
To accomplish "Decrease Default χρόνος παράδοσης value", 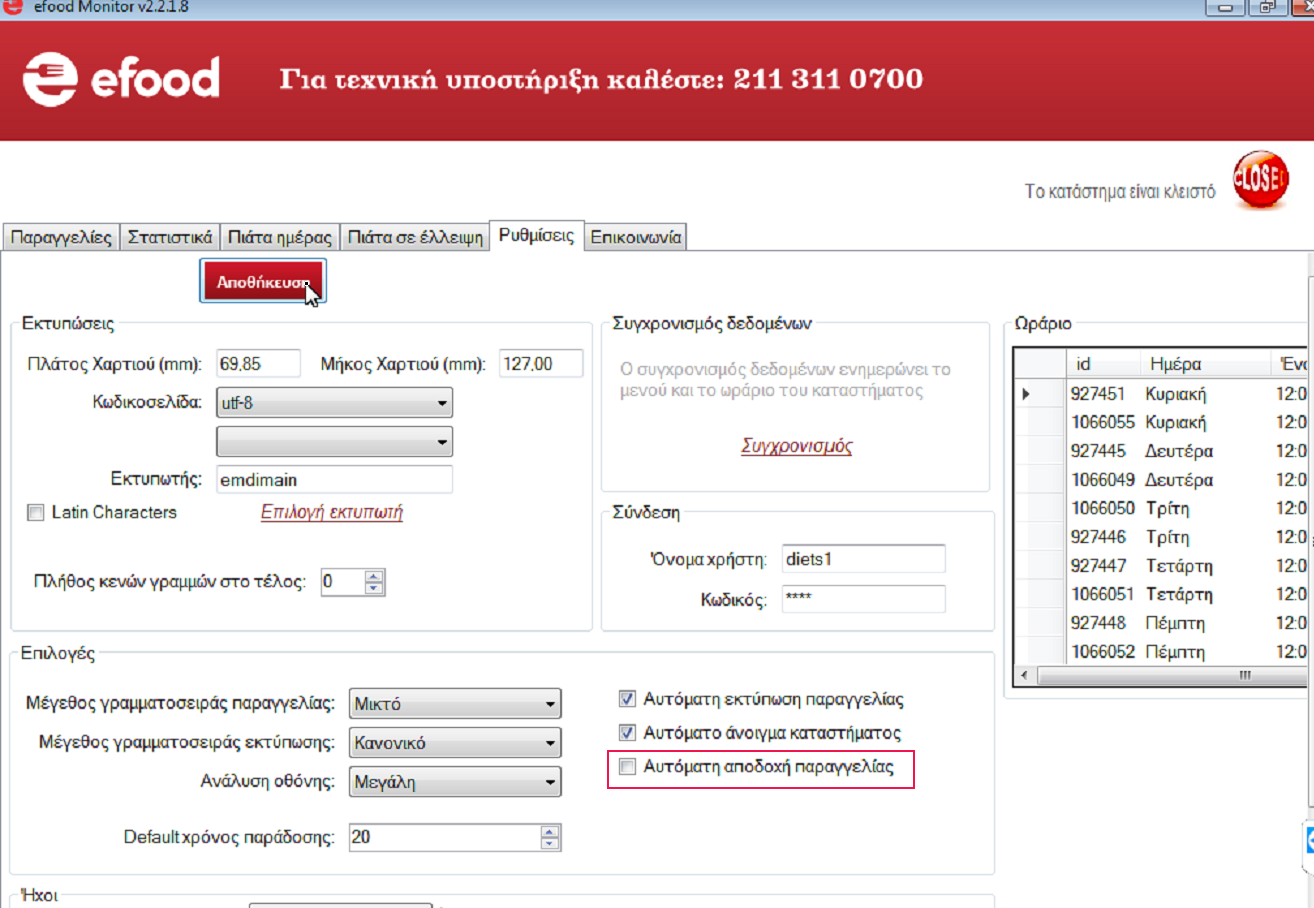I will coord(549,843).
